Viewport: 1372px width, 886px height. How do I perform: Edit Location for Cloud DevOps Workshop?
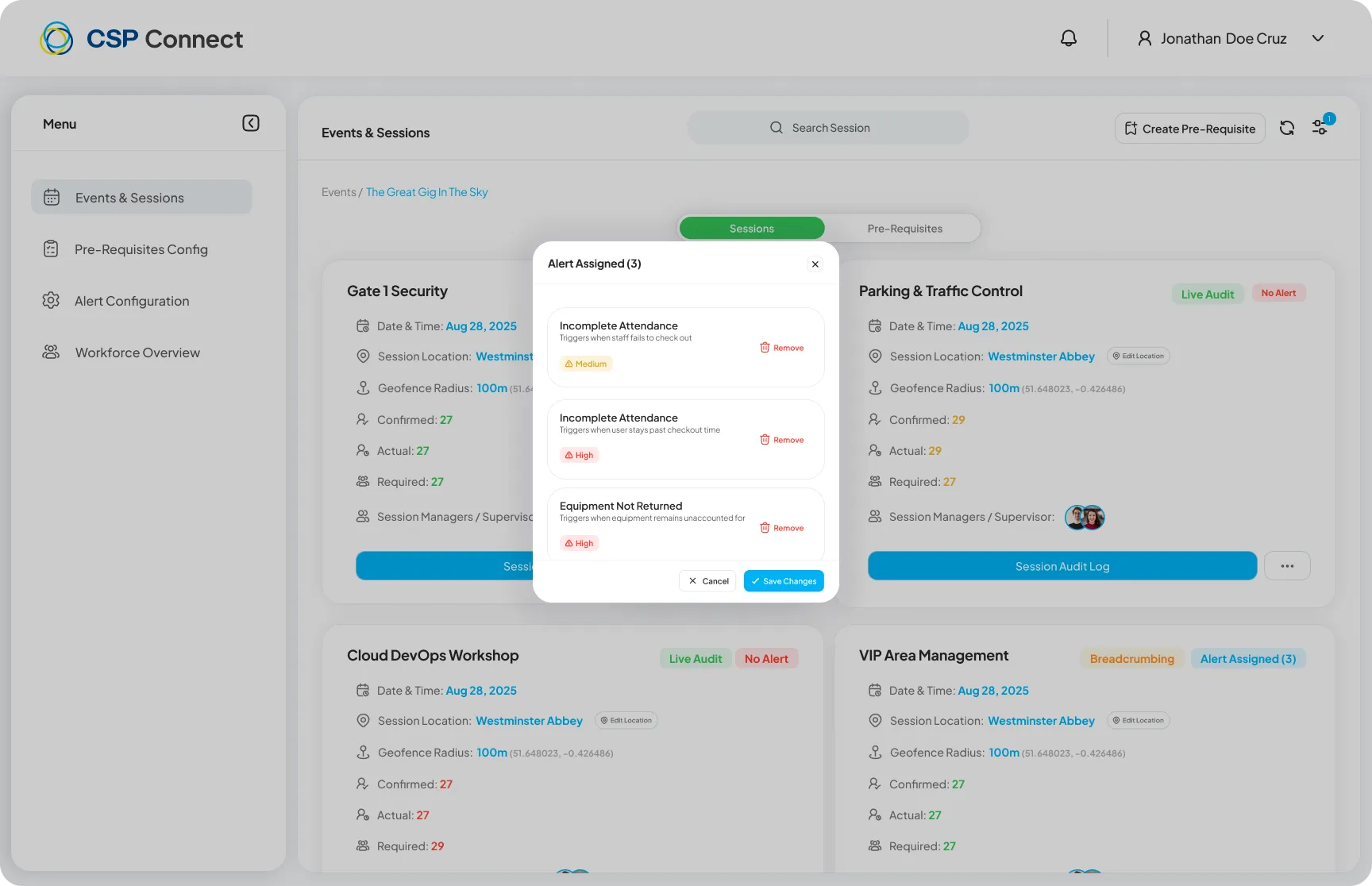tap(626, 720)
